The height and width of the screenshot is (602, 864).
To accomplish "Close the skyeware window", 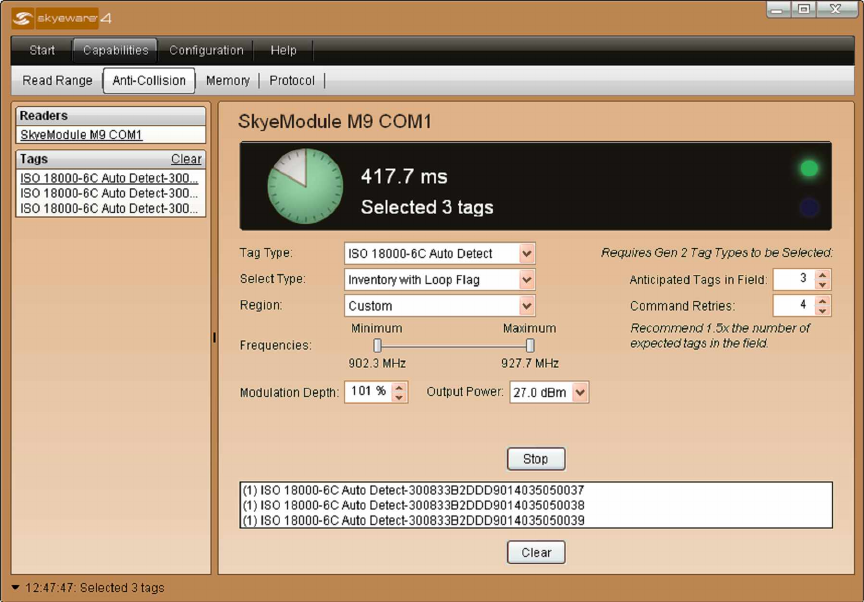I will click(836, 9).
